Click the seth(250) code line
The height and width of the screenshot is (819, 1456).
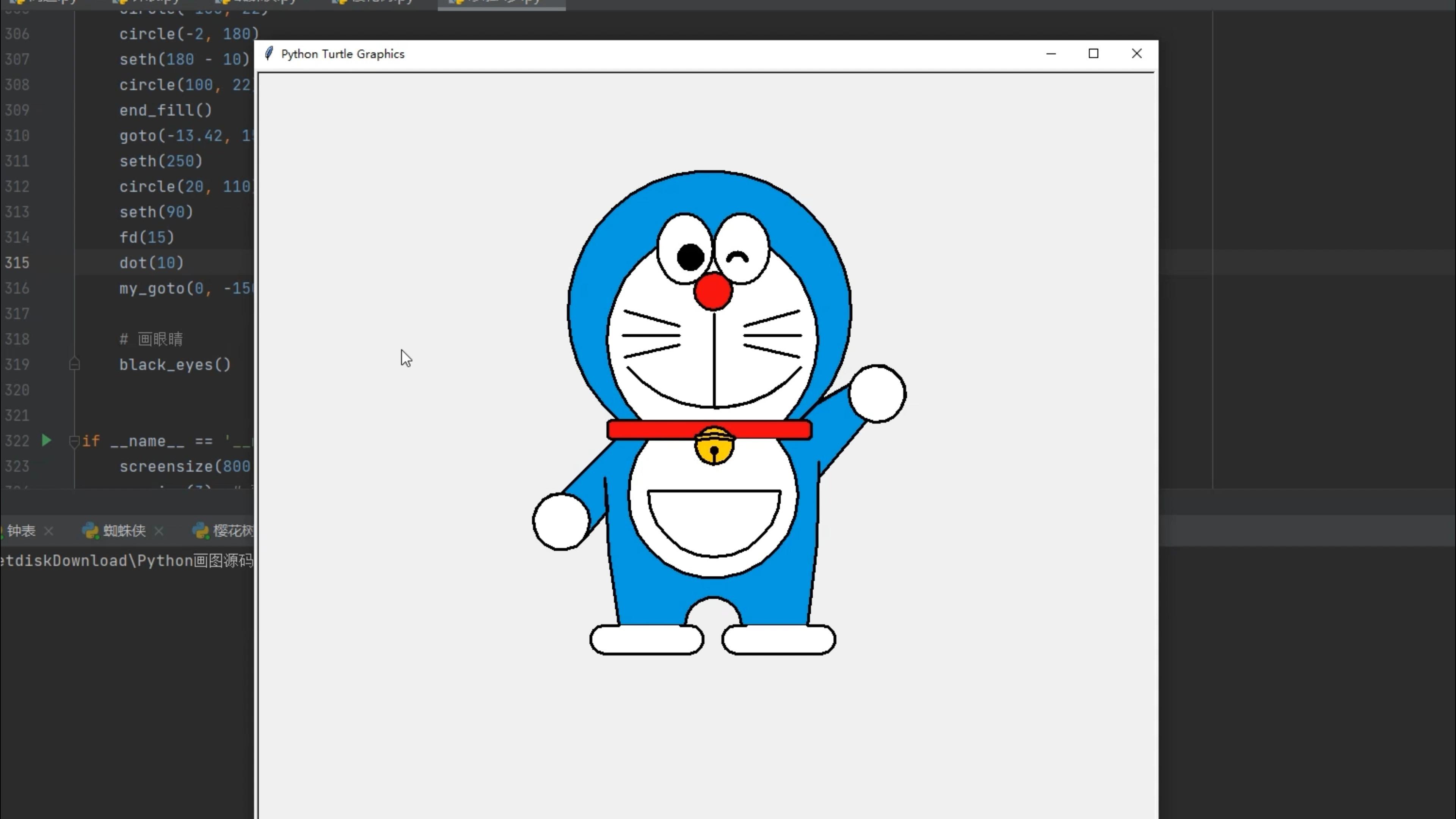click(160, 161)
